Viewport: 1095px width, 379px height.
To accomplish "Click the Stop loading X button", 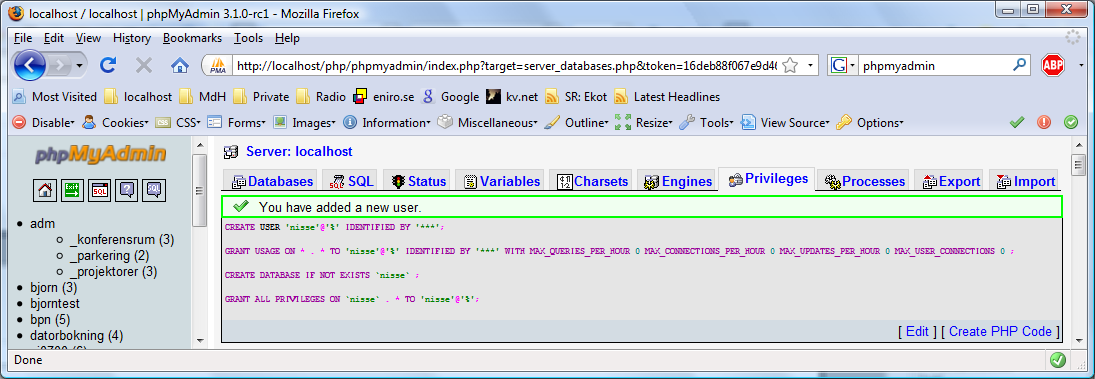I will (x=144, y=66).
